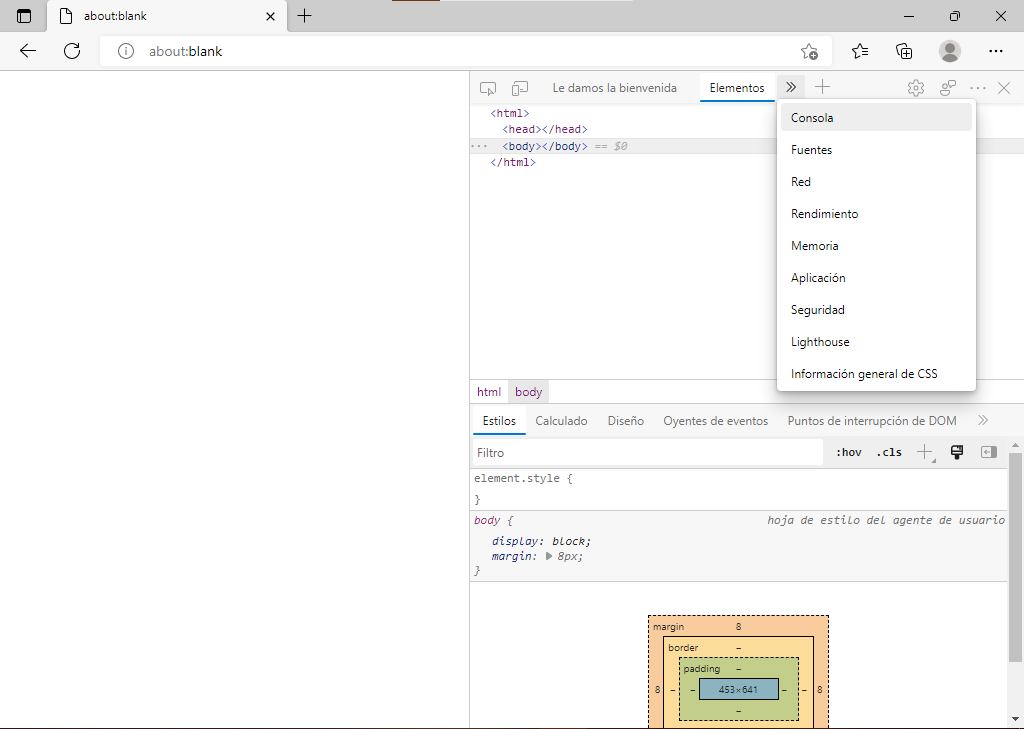The height and width of the screenshot is (729, 1024).
Task: Expand the margin shorthand triangle
Action: (549, 557)
